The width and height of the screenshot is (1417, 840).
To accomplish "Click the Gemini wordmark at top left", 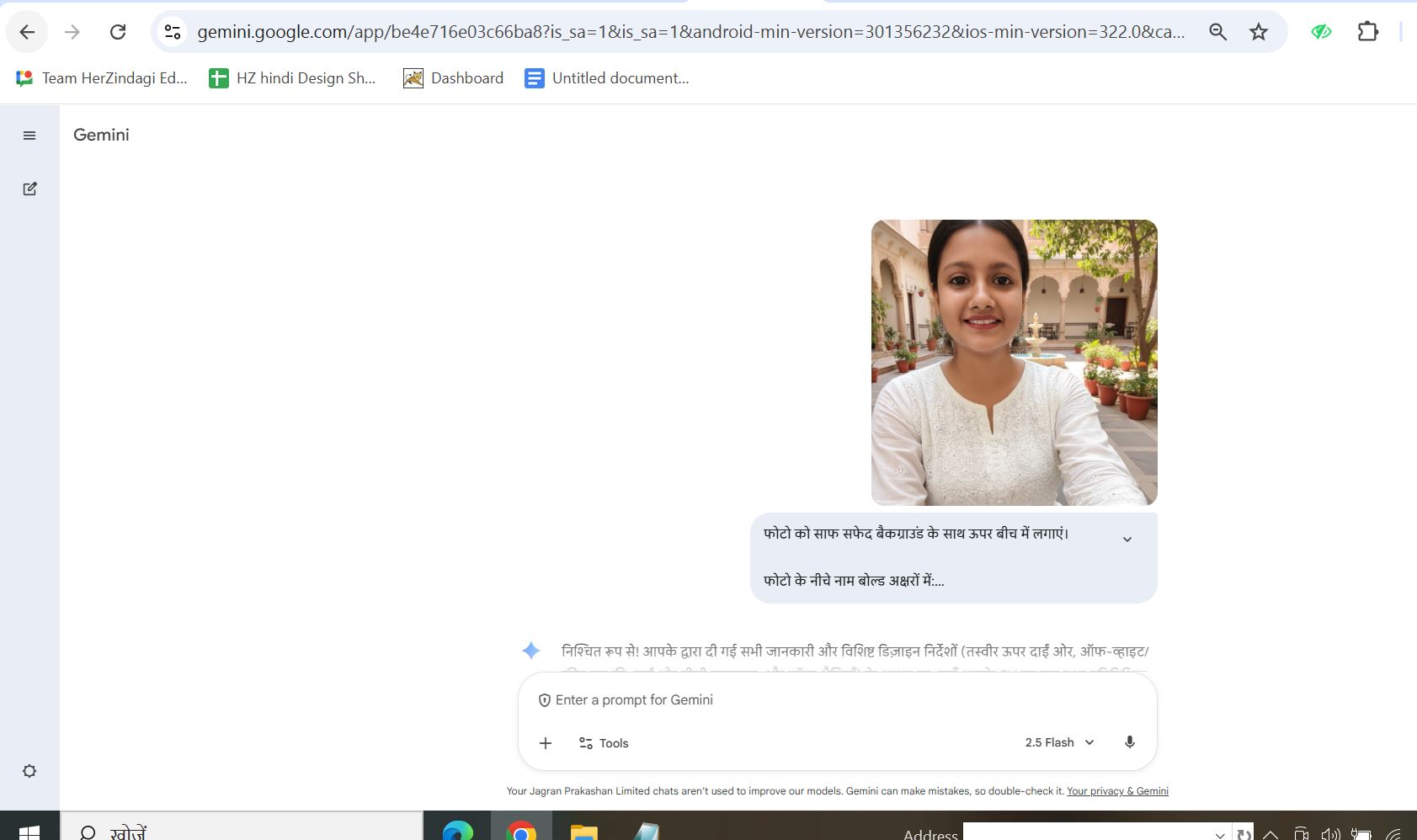I will (x=101, y=135).
